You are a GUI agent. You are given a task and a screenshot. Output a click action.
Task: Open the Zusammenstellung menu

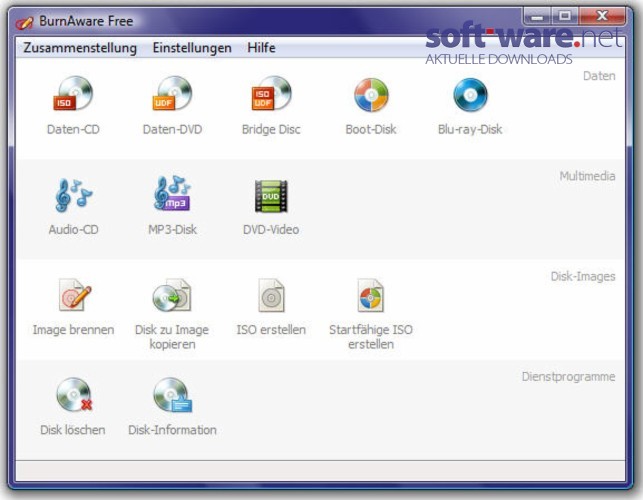(x=80, y=48)
